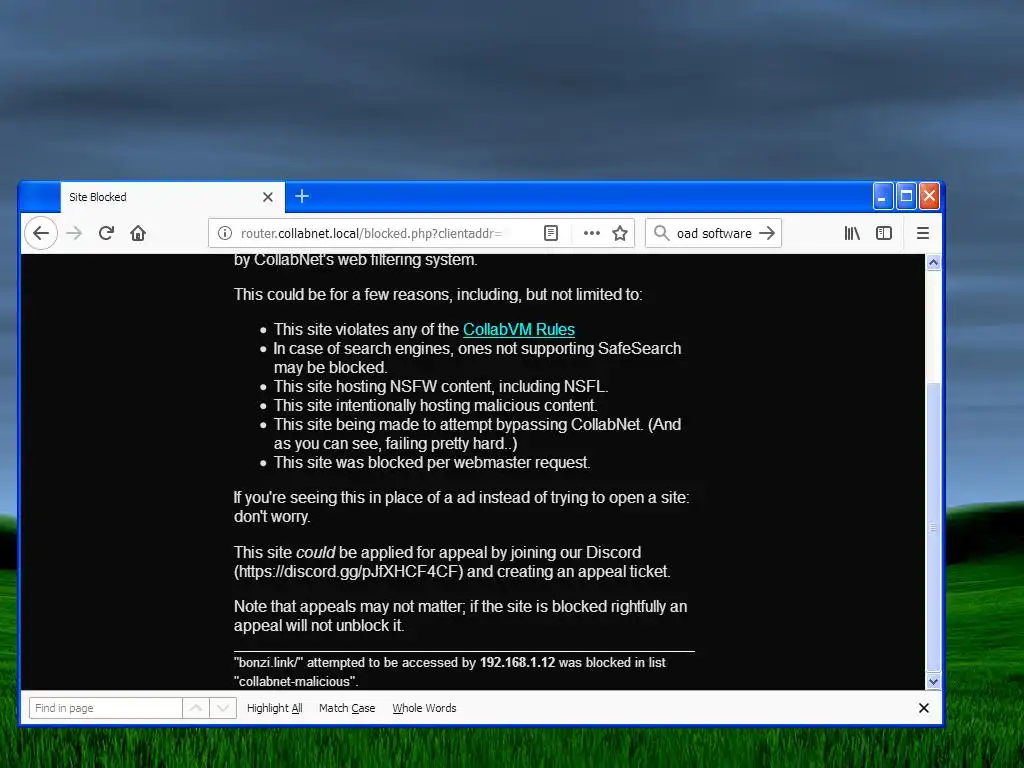Close the Firefox window
The height and width of the screenshot is (768, 1024).
point(929,196)
